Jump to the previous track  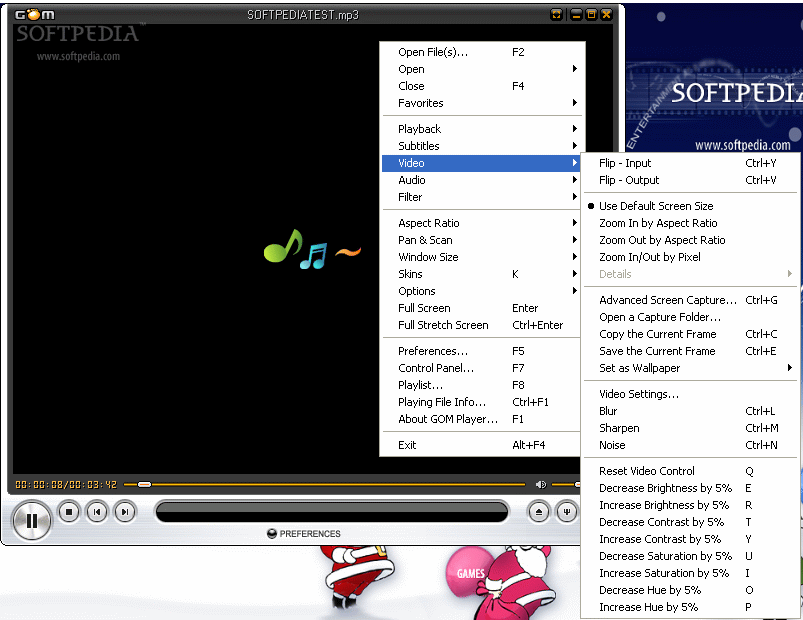point(97,511)
